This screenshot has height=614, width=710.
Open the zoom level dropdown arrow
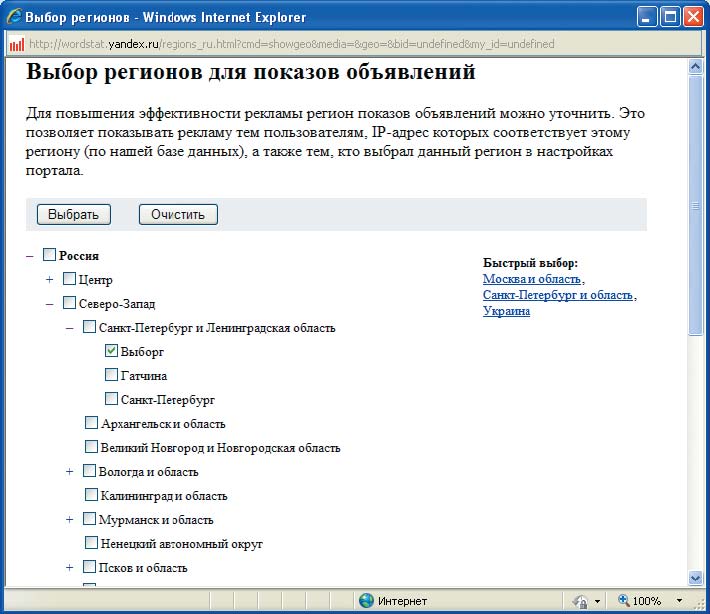[679, 600]
